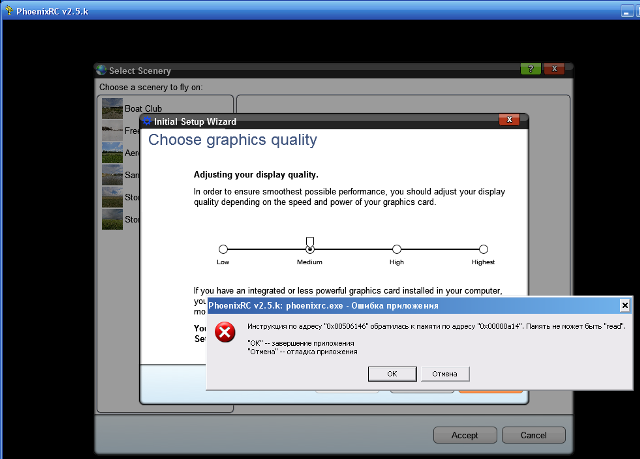This screenshot has height=459, width=640.
Task: Click the Highest label under slider
Action: [x=483, y=262]
